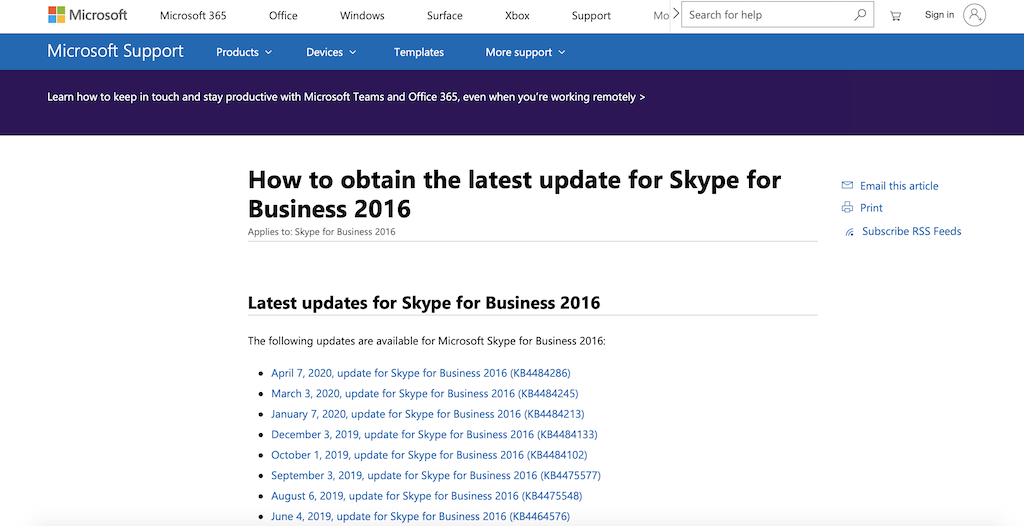Open the June 4, 2019 update KB4464576
The image size is (1024, 526).
(421, 516)
